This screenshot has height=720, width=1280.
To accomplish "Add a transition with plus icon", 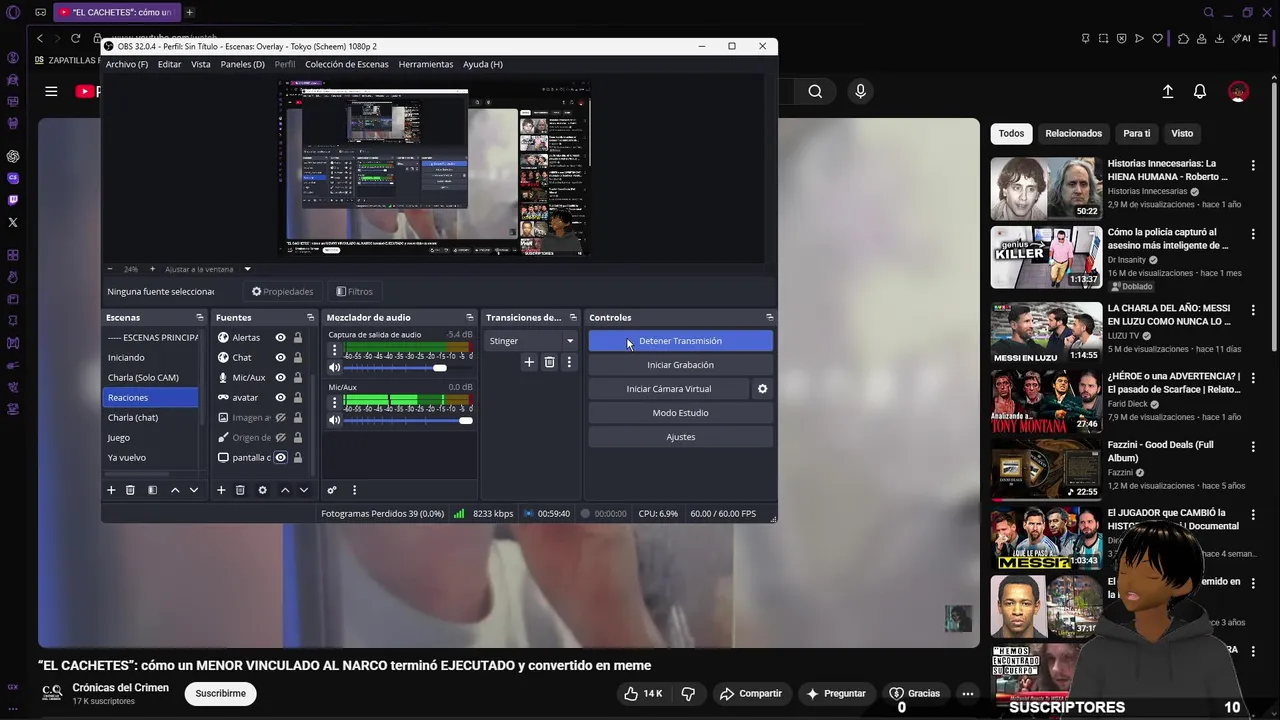I will coord(529,362).
